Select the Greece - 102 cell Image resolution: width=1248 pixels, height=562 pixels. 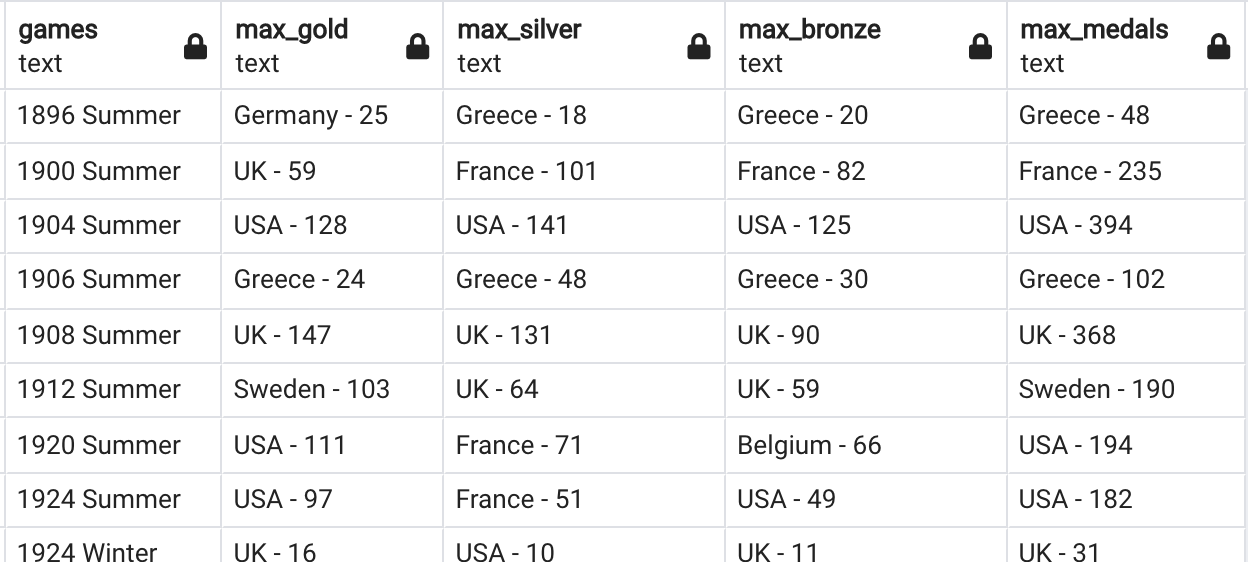(x=1127, y=280)
